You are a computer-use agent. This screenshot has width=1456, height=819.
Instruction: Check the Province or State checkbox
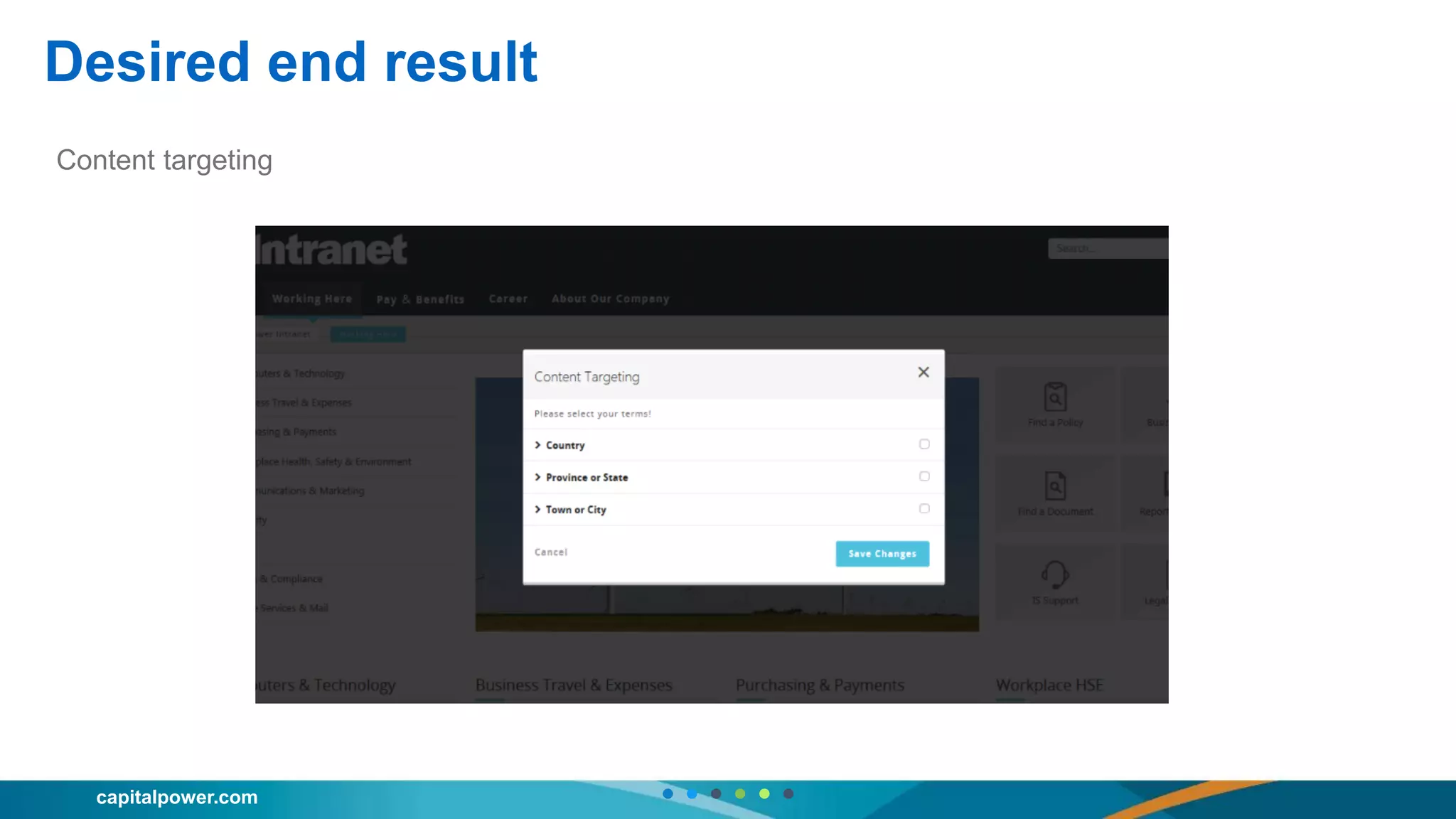[924, 476]
